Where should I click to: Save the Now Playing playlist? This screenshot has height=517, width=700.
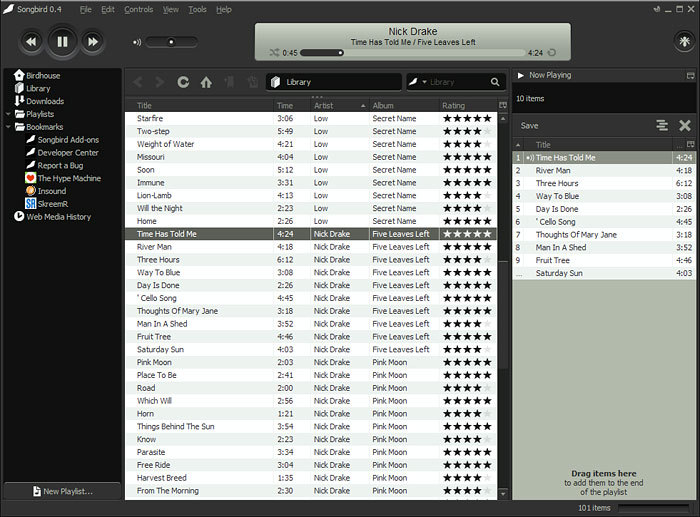tap(529, 126)
